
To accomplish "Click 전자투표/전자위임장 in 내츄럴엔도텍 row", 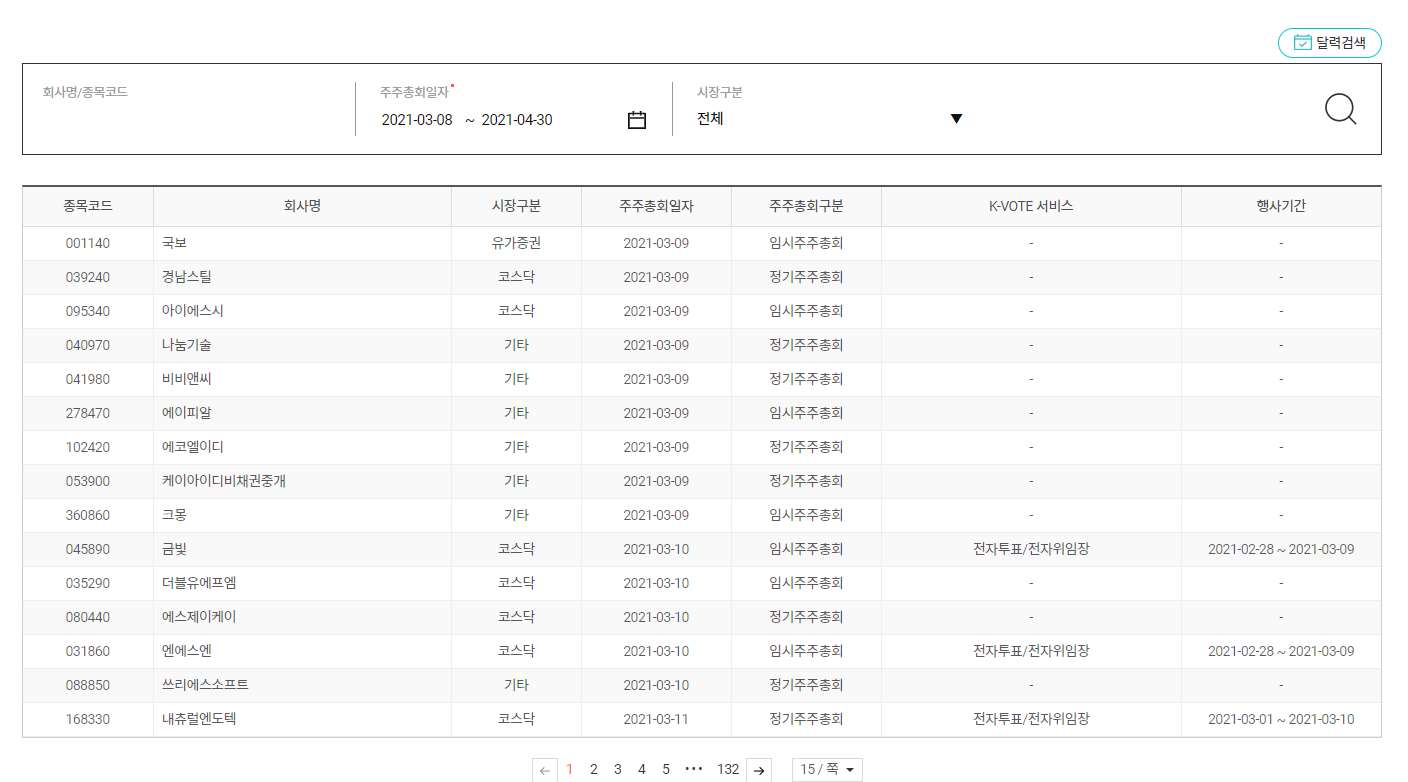I will click(1031, 719).
